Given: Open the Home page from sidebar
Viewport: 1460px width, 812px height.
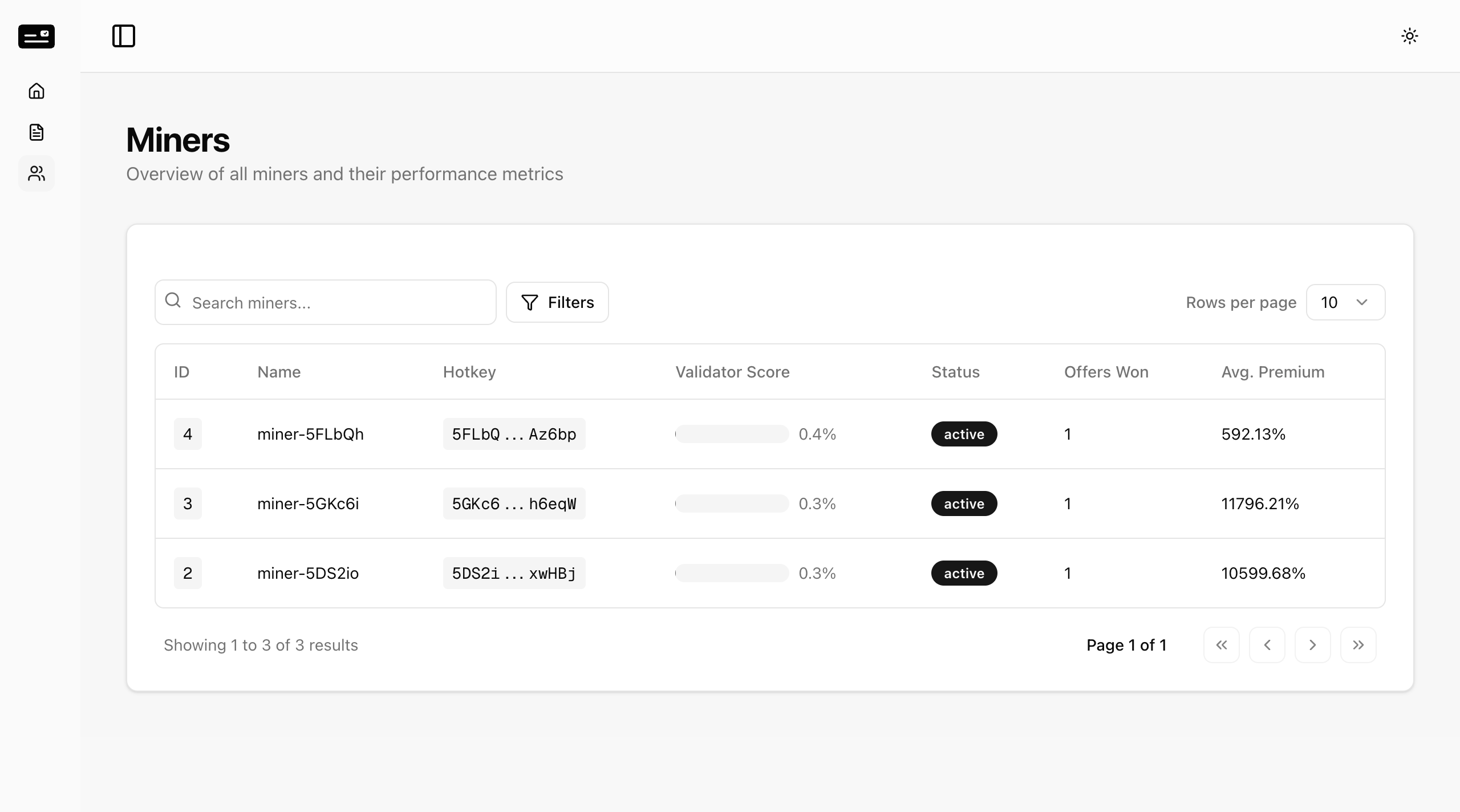Looking at the screenshot, I should (36, 91).
